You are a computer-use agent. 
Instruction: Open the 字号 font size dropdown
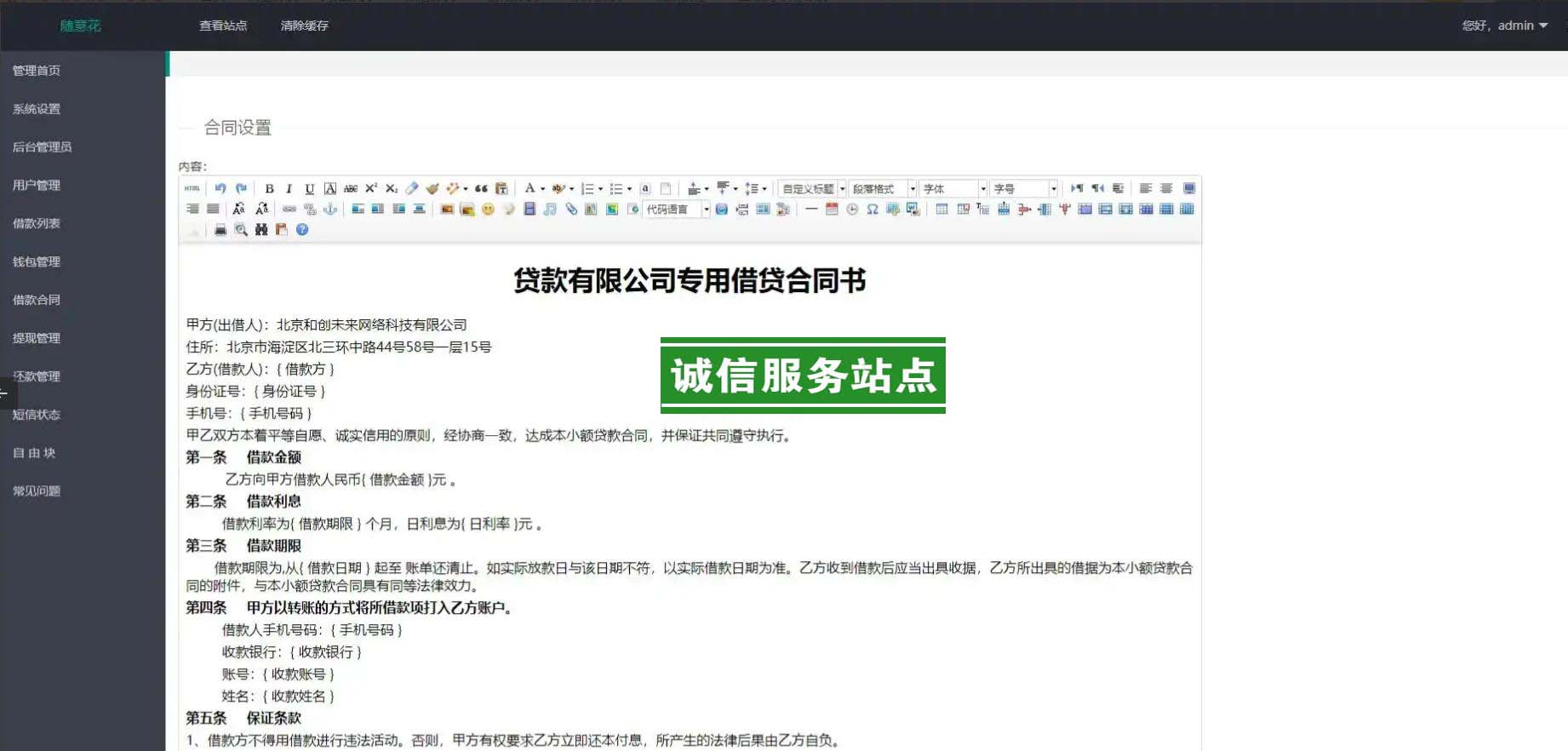pos(1025,189)
